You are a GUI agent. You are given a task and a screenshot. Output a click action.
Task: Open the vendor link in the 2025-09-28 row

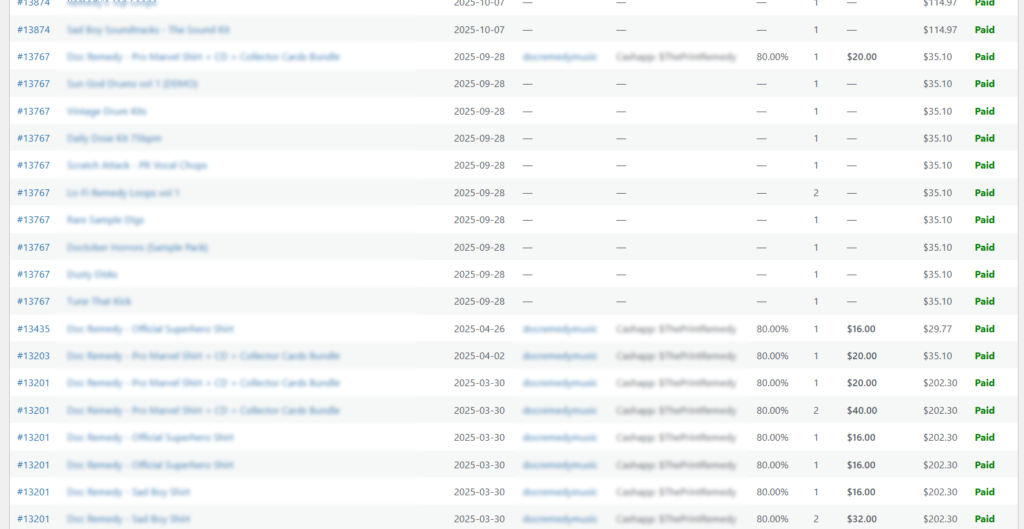pos(559,57)
